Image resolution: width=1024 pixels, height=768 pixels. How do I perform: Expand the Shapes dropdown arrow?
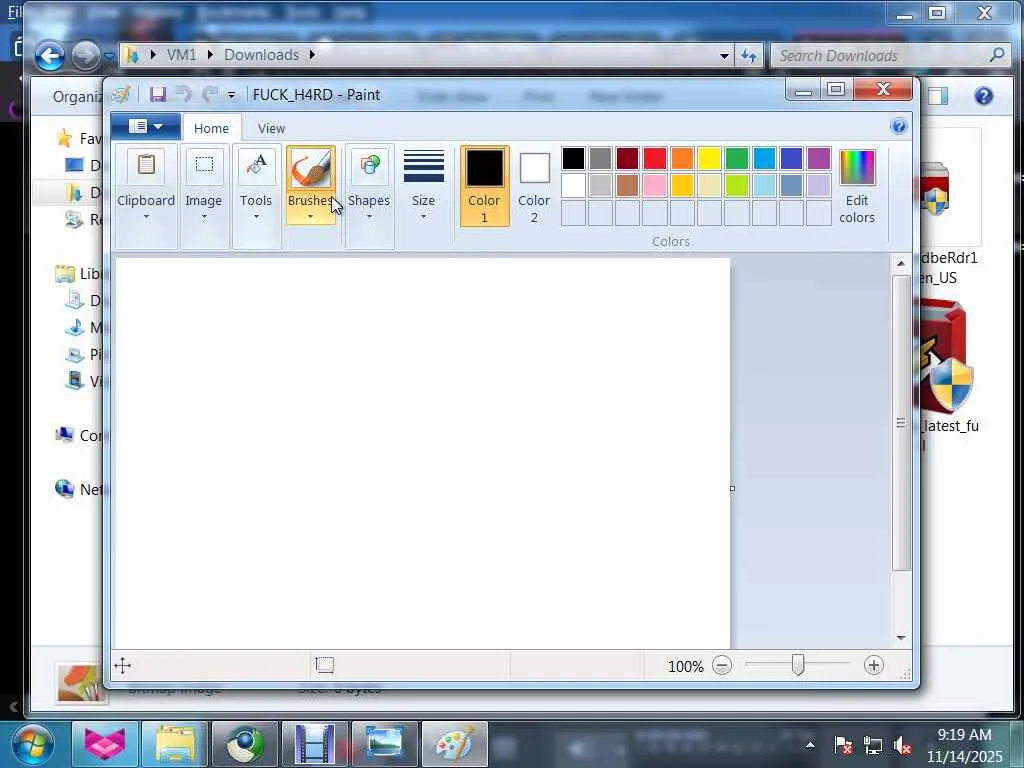(x=369, y=216)
